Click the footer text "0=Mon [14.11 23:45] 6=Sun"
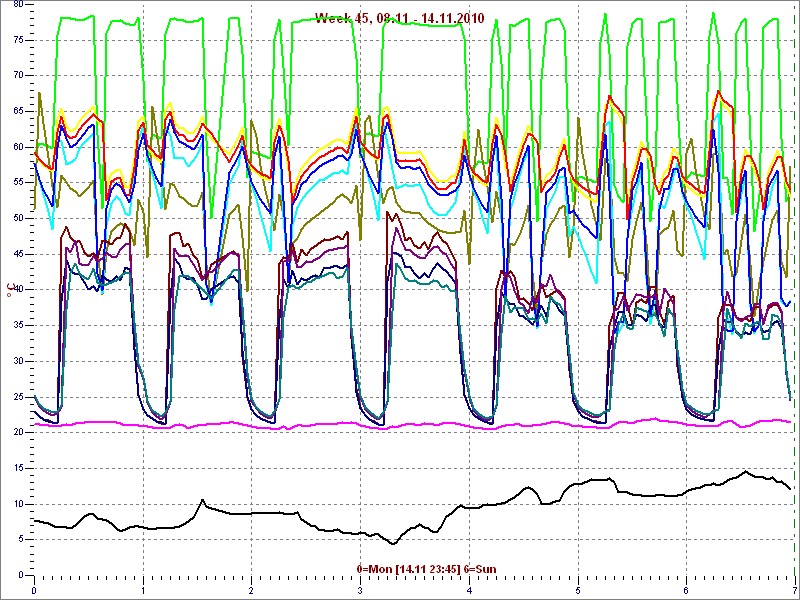The image size is (800, 600). 427,568
